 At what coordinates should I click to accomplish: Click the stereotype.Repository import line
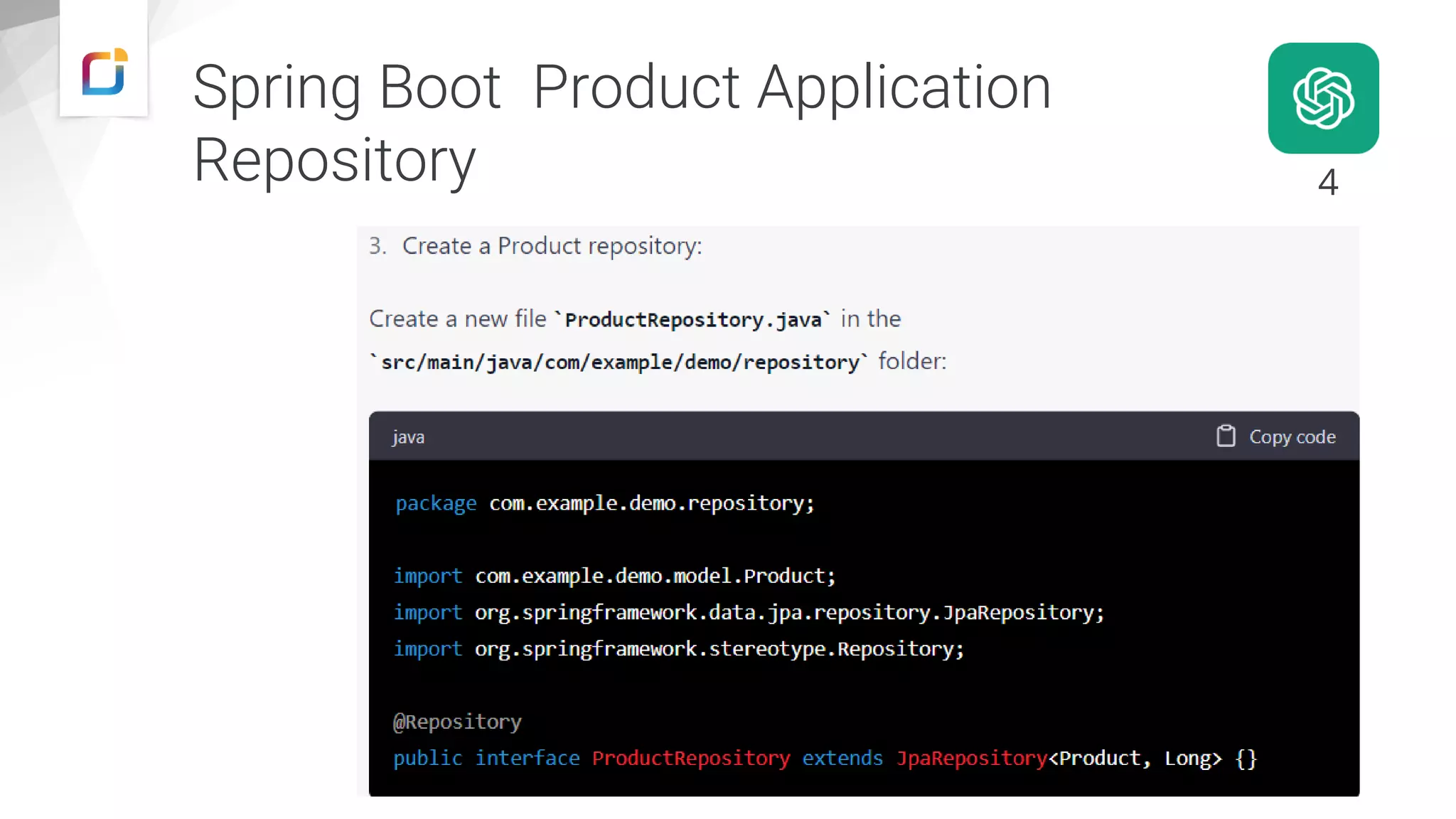(678, 649)
